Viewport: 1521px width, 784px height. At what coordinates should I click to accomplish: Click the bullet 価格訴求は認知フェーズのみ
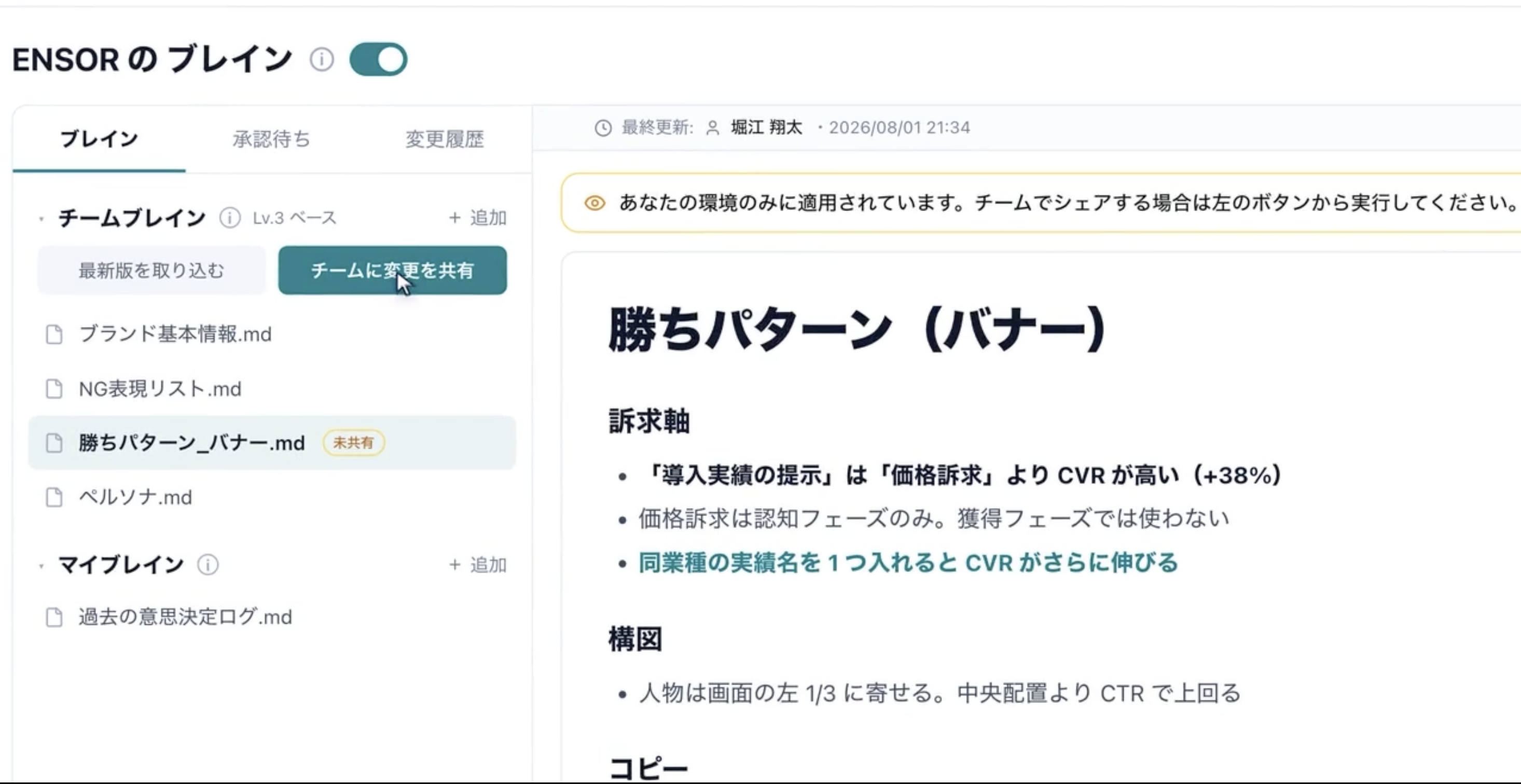point(933,519)
